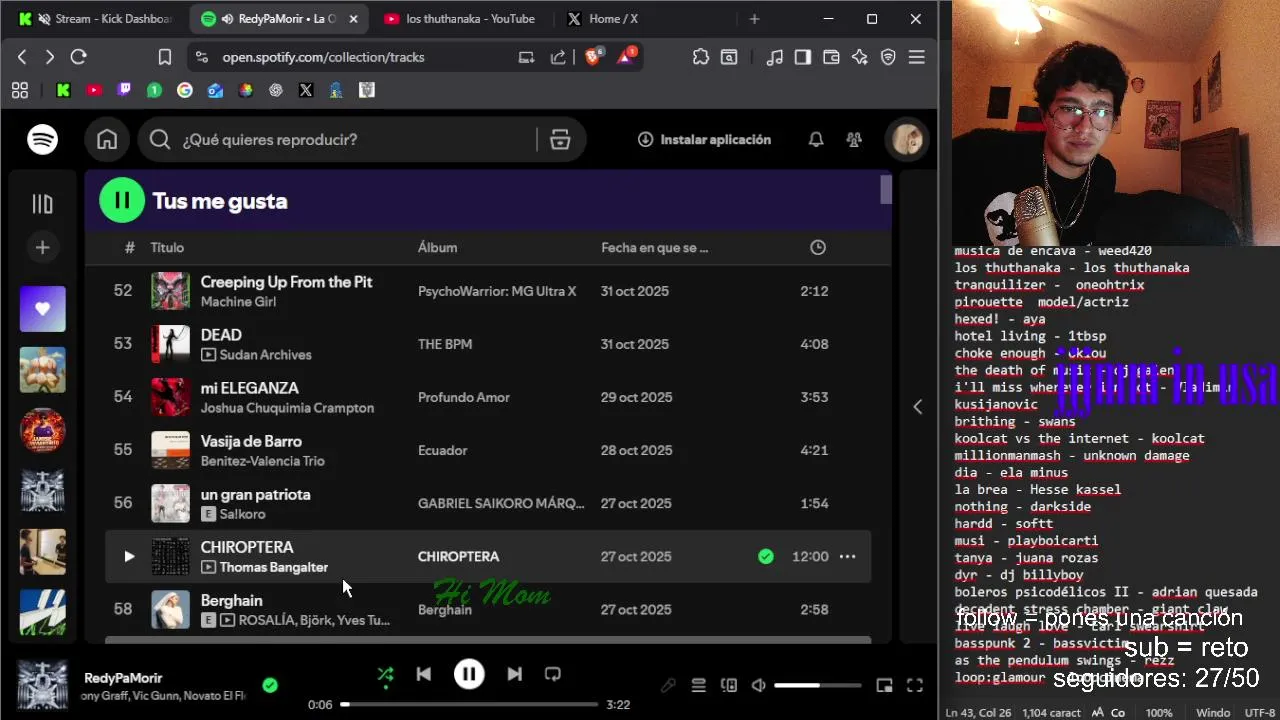This screenshot has width=1280, height=720.
Task: Adjust the volume slider
Action: [x=817, y=685]
